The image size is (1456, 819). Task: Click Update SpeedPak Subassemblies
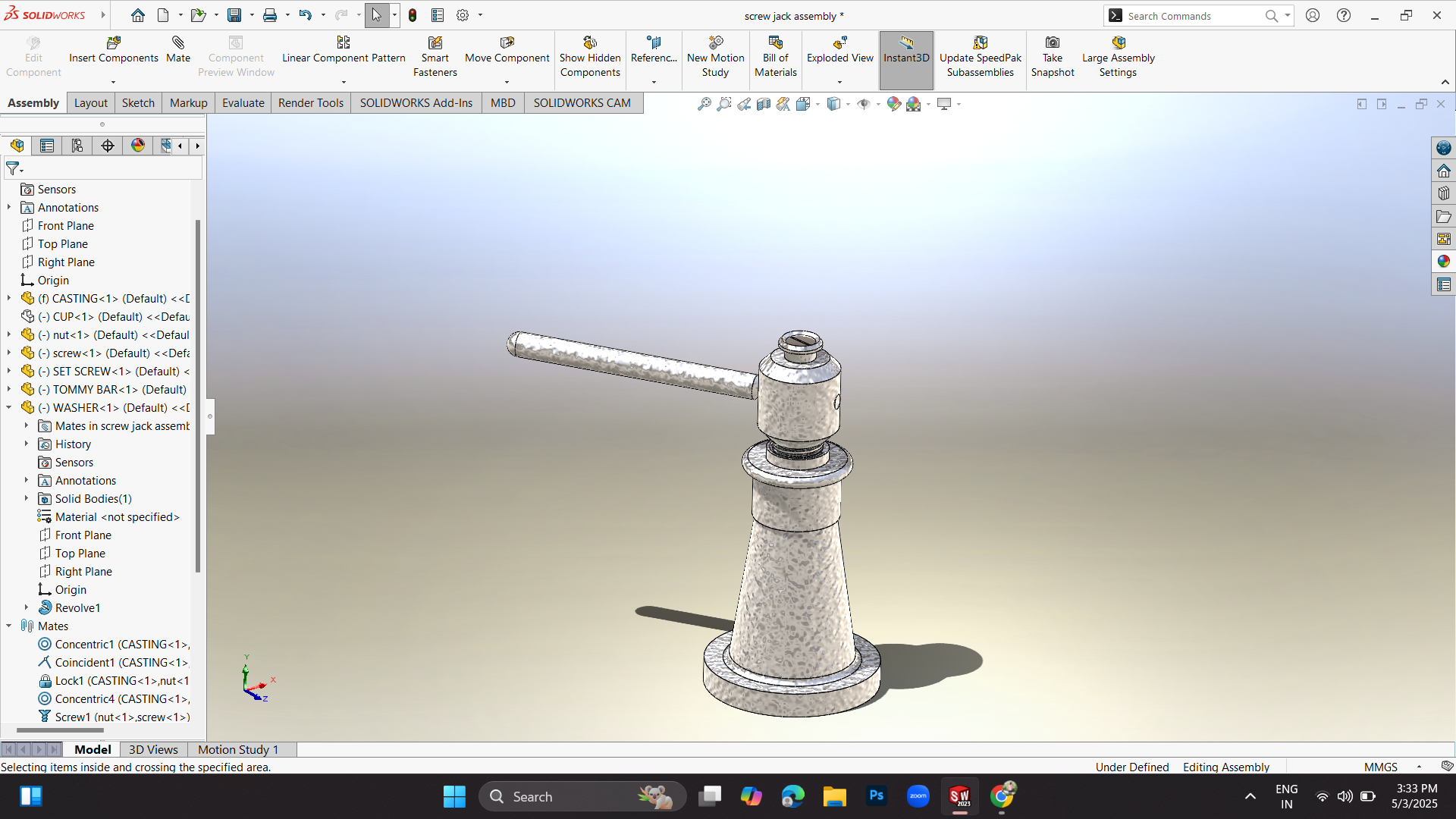click(980, 57)
